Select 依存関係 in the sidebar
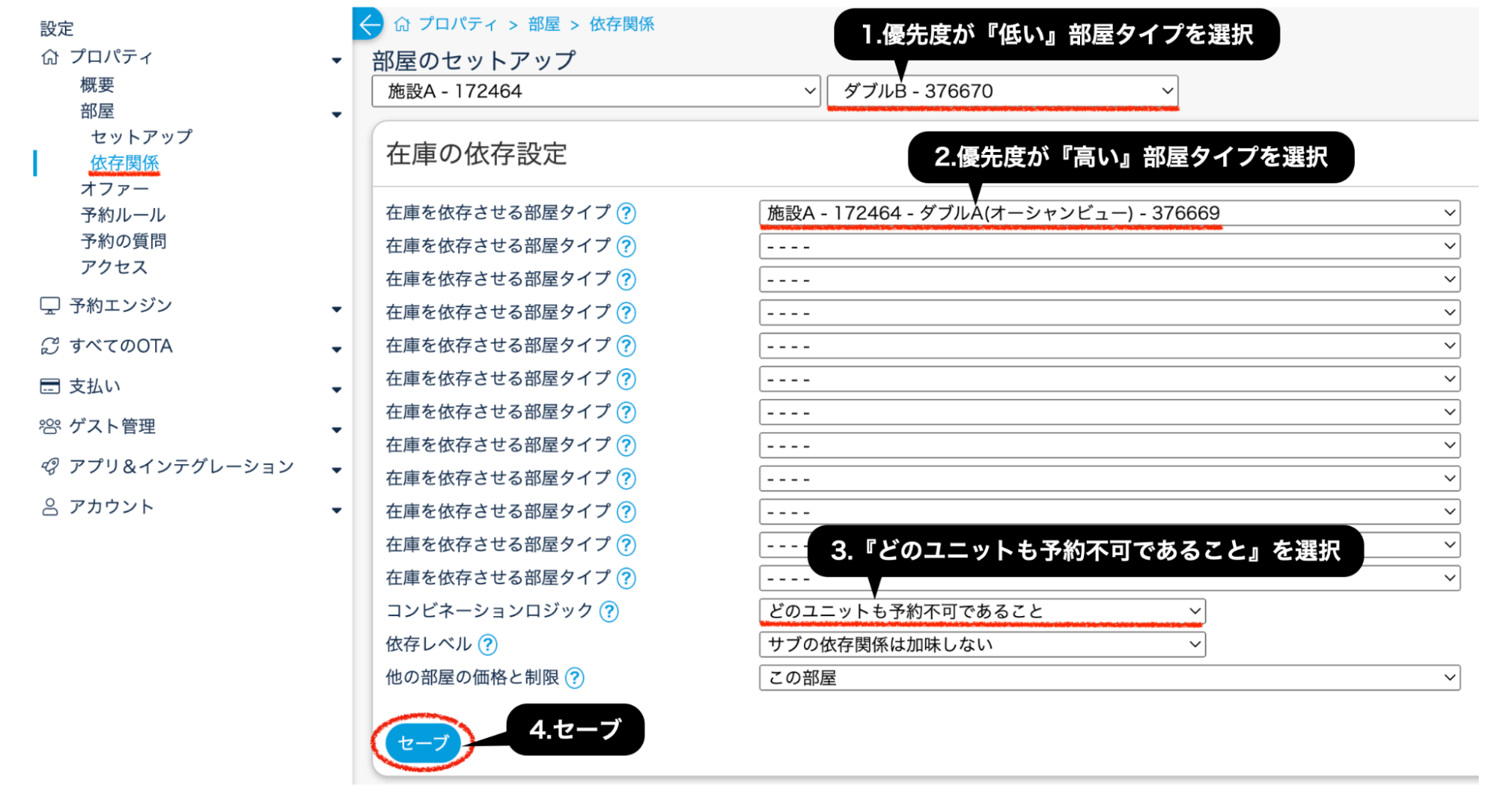Image resolution: width=1512 pixels, height=790 pixels. point(125,163)
